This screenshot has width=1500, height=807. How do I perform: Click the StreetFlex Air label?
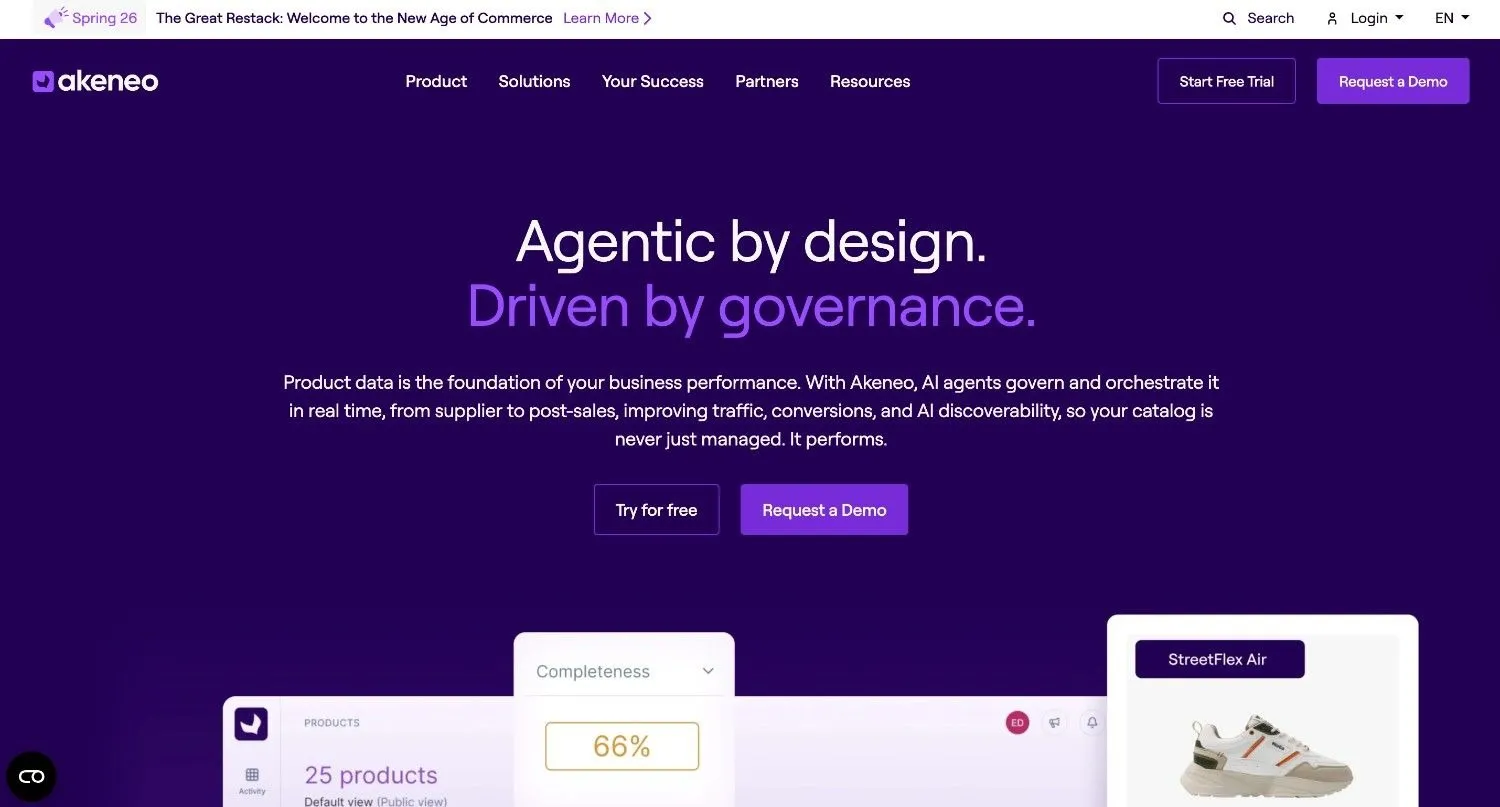1219,659
